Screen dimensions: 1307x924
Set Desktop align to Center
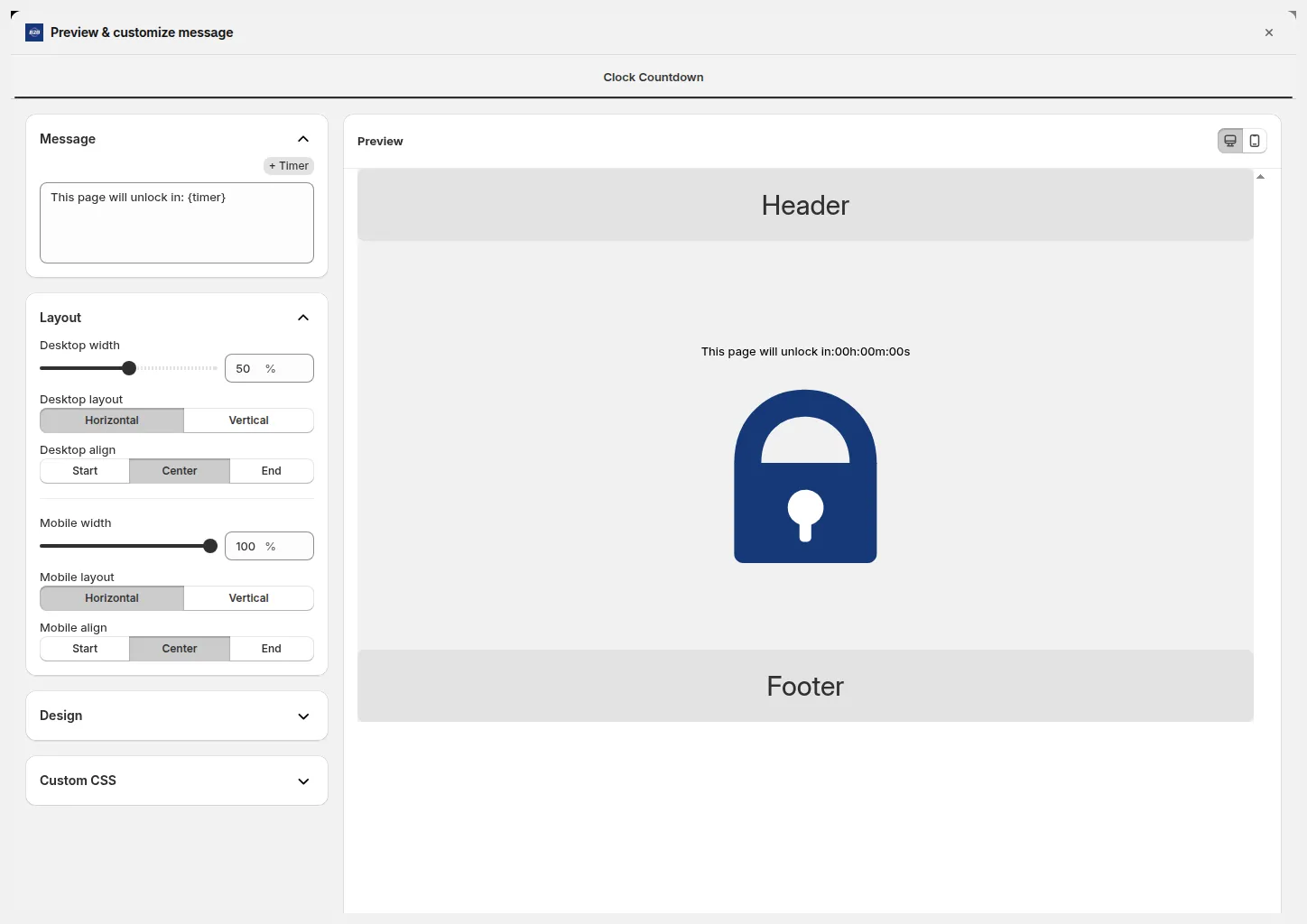pyautogui.click(x=180, y=471)
